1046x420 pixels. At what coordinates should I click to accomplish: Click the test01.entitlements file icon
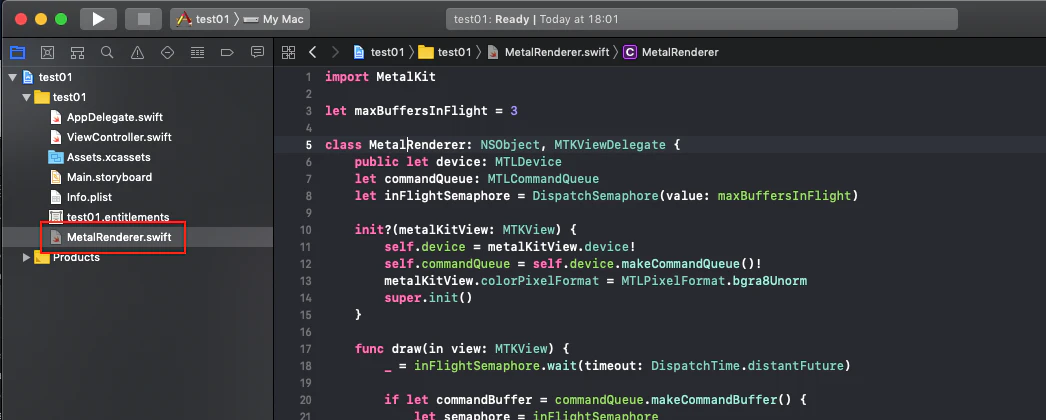pos(56,217)
